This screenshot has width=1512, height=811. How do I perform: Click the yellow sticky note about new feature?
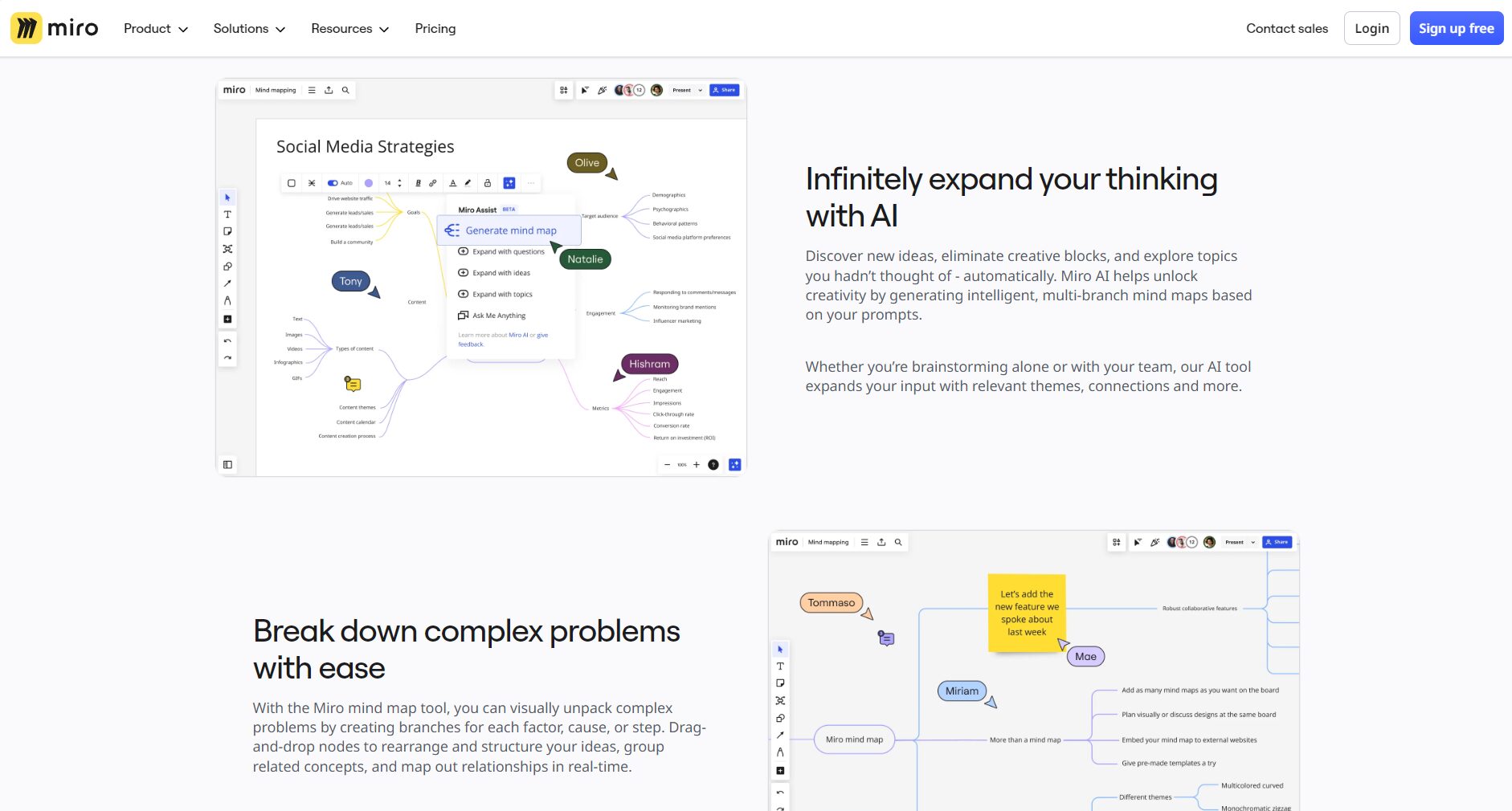click(x=1026, y=613)
